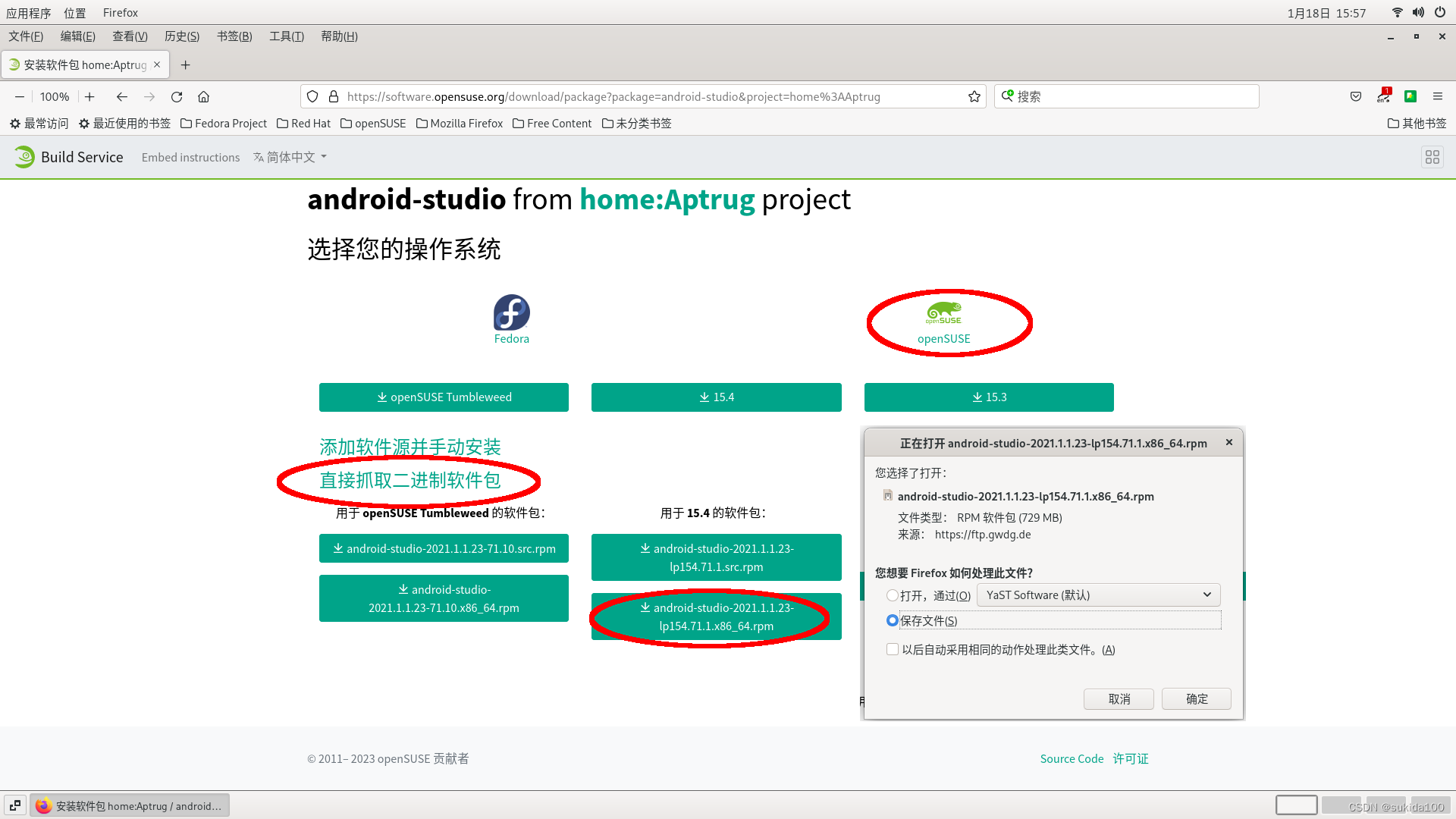Open the home:Aptrug project link
This screenshot has height=819, width=1456.
tap(667, 199)
